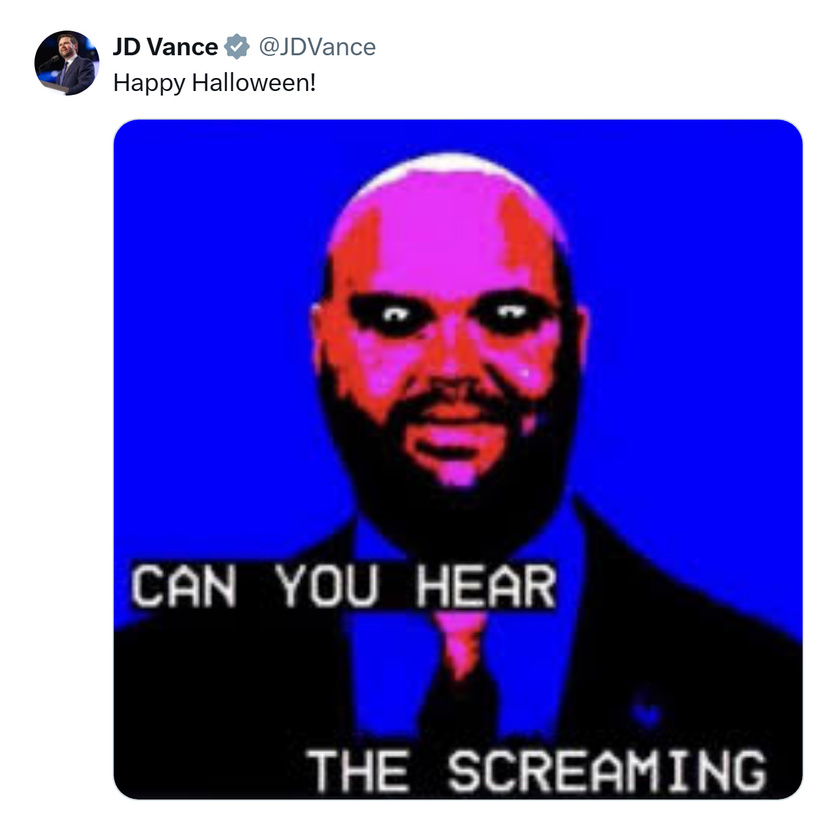Screen dimensions: 839x832
Task: Click the black beard in the picture
Action: point(455,482)
